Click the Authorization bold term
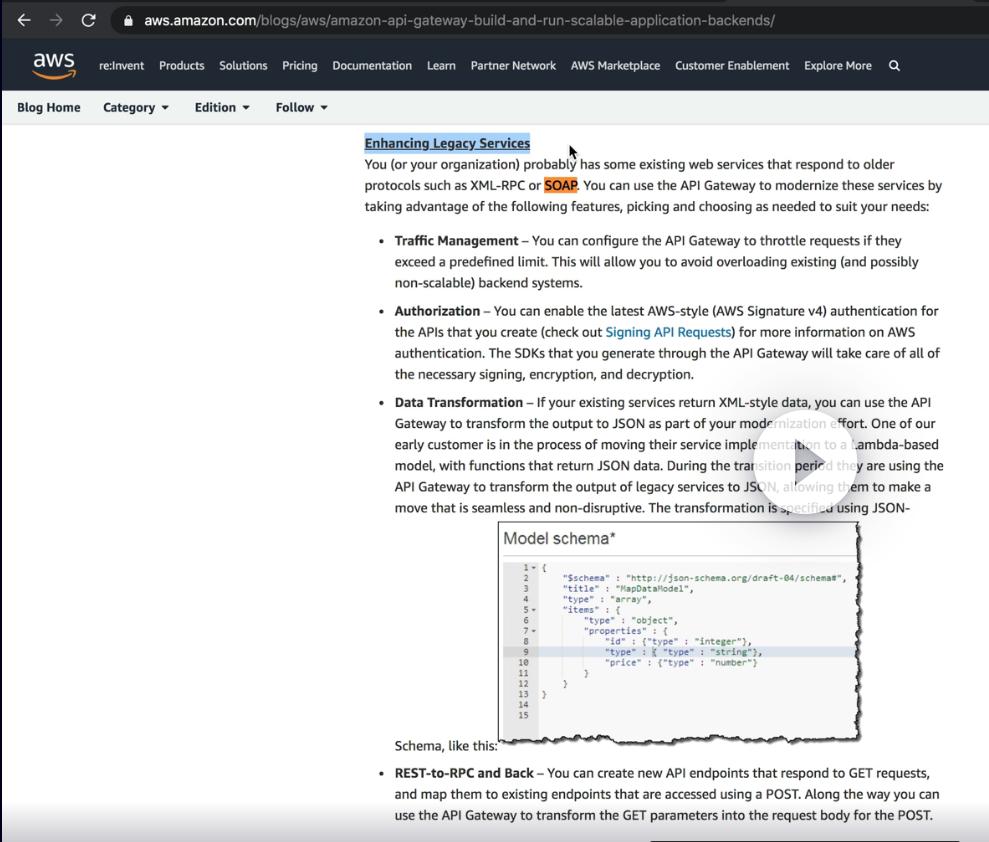 pyautogui.click(x=437, y=311)
